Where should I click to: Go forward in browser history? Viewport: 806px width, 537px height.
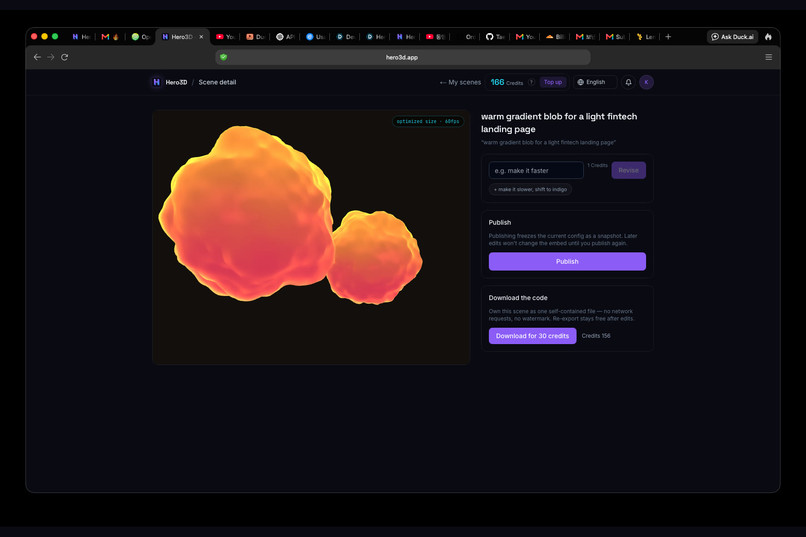pyautogui.click(x=50, y=57)
